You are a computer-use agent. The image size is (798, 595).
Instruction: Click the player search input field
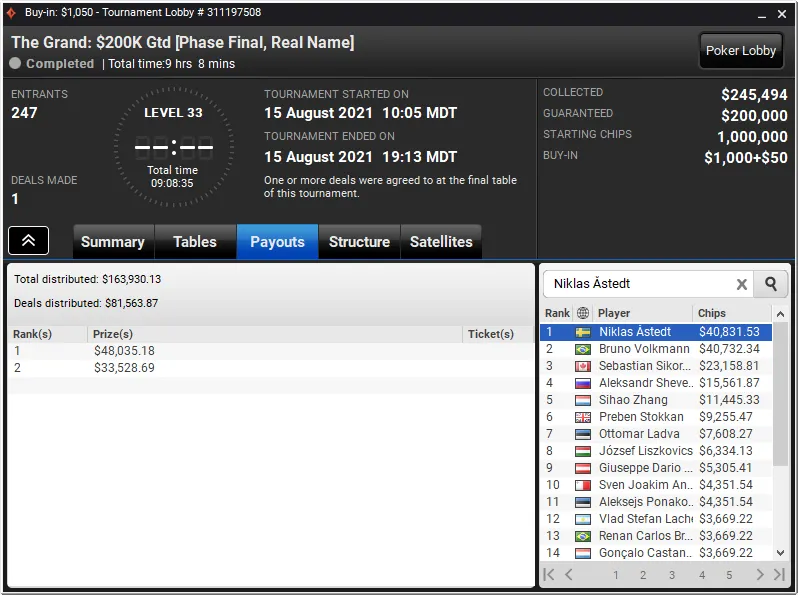(x=641, y=284)
